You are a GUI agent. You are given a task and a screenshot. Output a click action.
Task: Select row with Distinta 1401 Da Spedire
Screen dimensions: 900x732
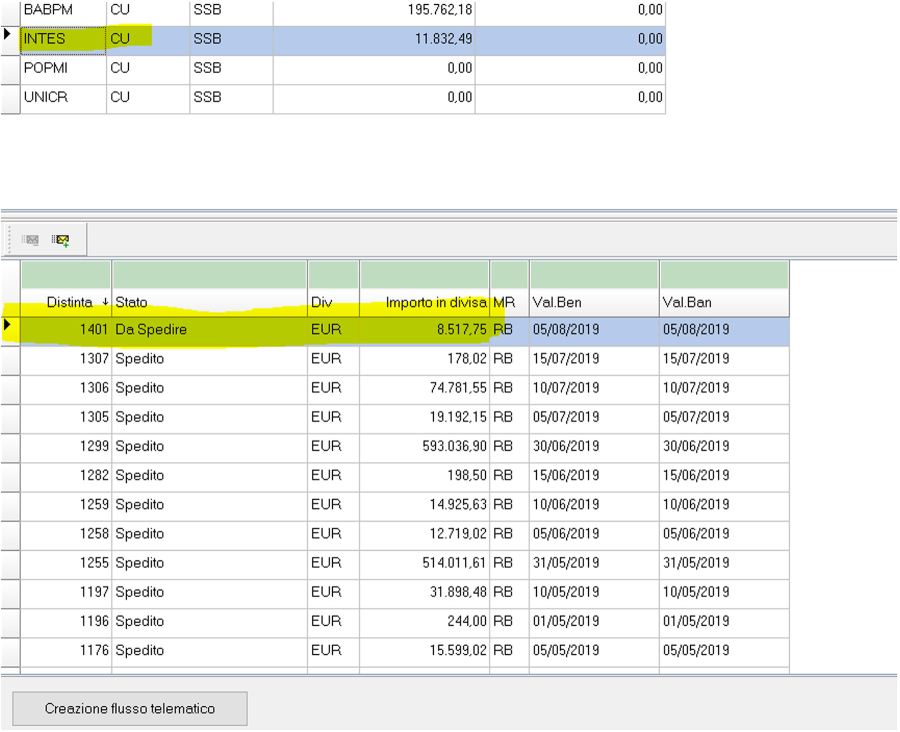[210, 329]
